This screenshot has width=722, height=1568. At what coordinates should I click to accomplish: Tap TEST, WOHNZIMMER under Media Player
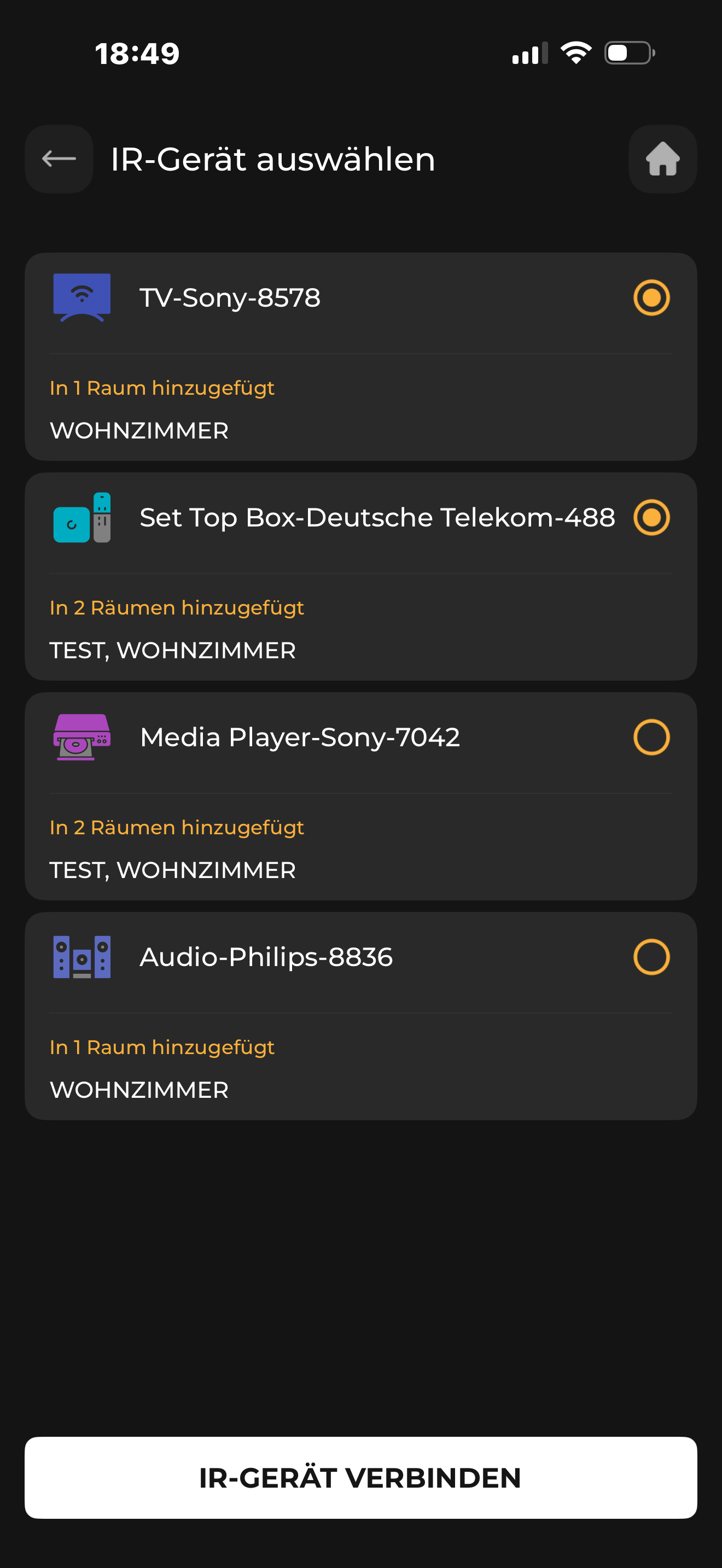172,870
